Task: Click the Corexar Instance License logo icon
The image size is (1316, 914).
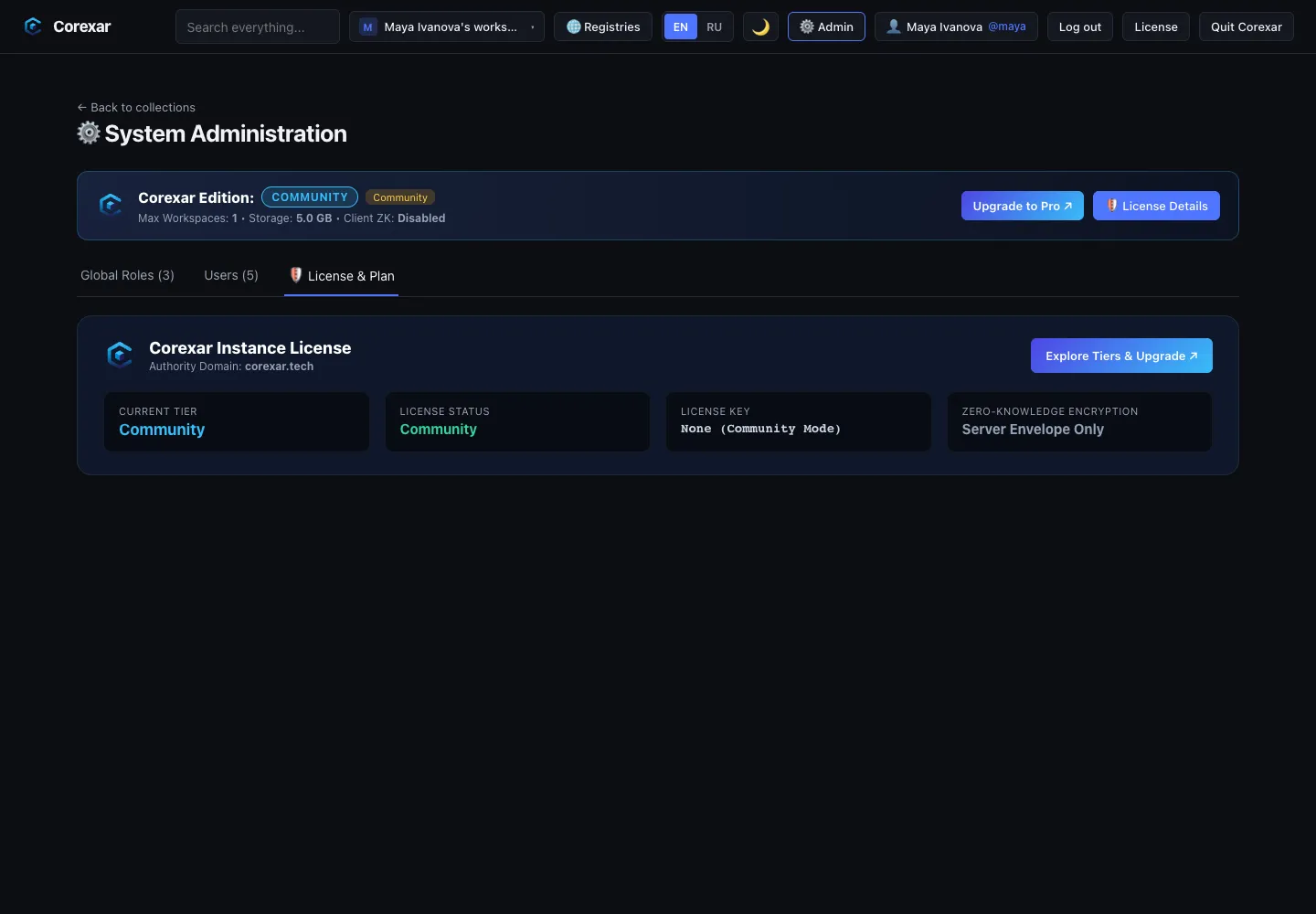Action: tap(120, 355)
